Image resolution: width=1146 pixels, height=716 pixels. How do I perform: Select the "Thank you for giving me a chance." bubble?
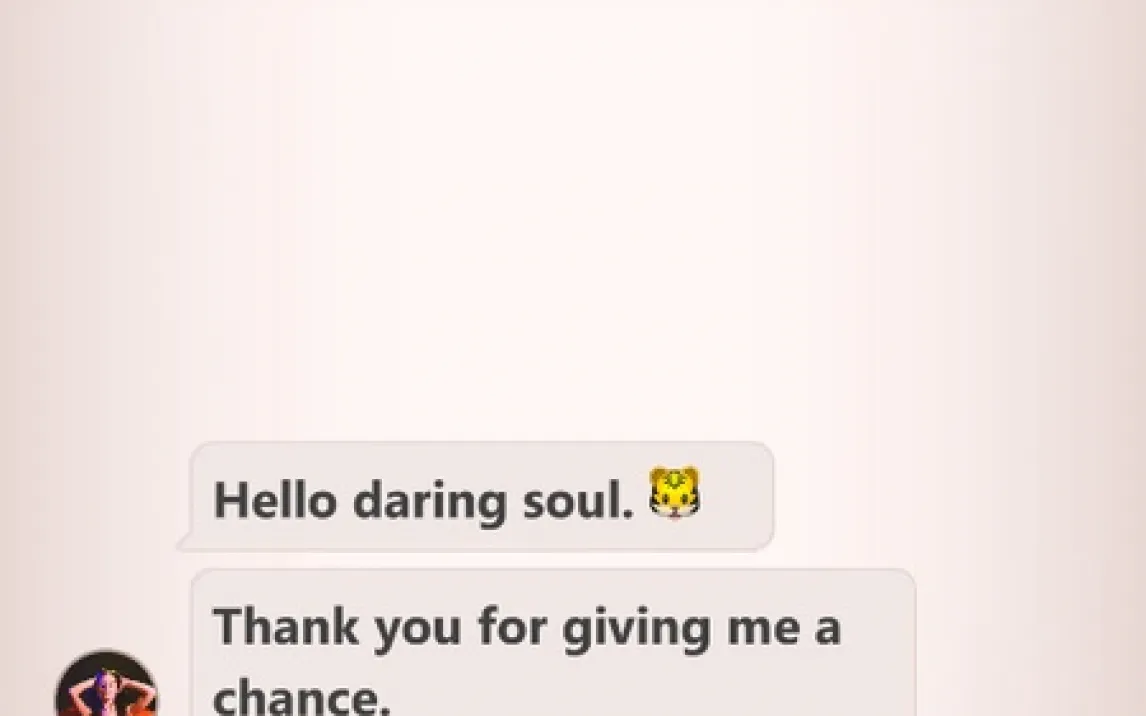pyautogui.click(x=553, y=643)
